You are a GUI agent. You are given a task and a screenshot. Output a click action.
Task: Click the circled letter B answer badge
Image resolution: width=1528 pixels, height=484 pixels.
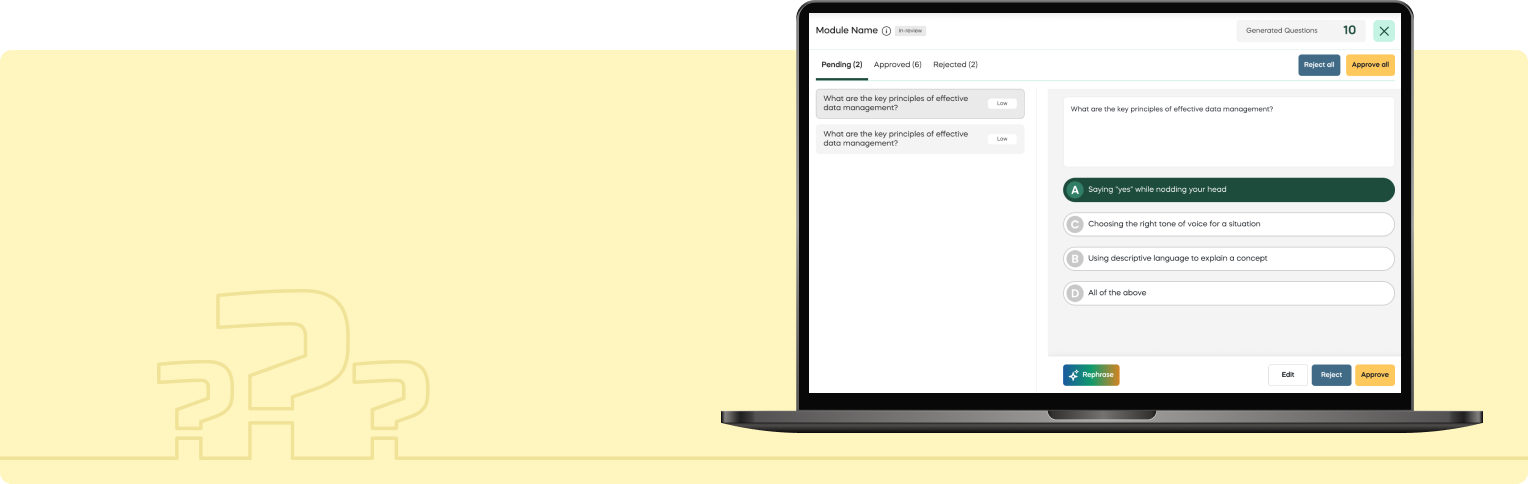(x=1075, y=259)
